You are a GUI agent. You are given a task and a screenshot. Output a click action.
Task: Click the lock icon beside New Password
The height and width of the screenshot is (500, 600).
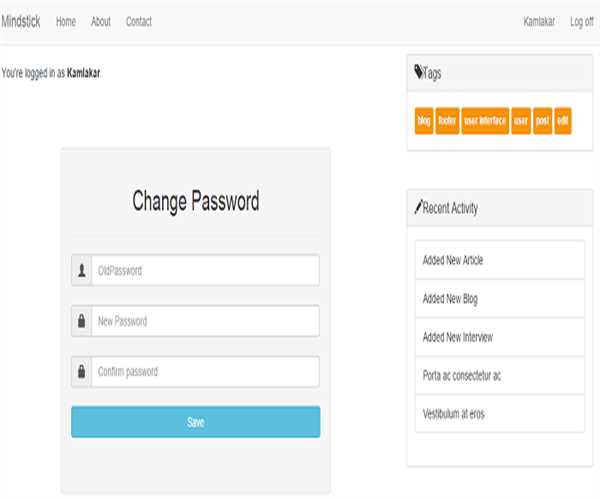pos(81,321)
